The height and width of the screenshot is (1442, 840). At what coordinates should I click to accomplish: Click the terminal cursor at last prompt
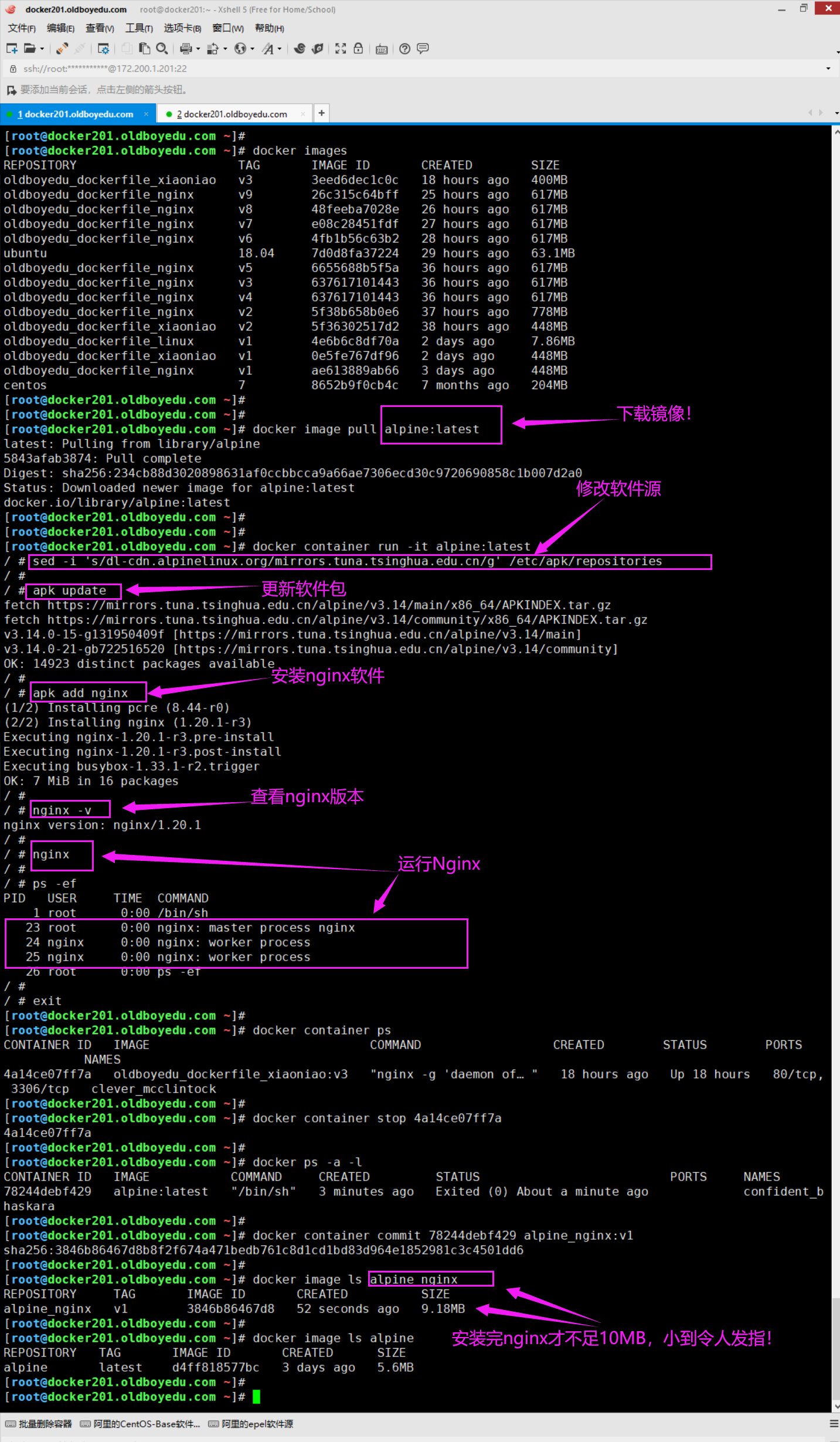pos(256,1397)
